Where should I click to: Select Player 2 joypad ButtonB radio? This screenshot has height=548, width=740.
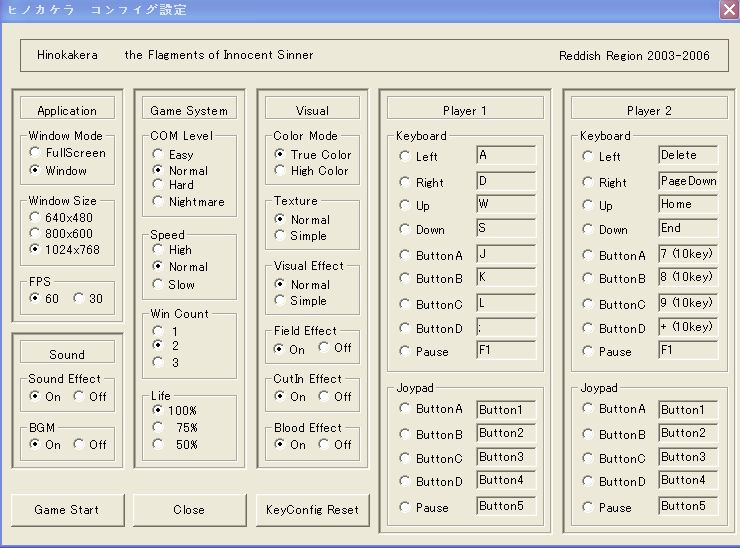(x=588, y=433)
